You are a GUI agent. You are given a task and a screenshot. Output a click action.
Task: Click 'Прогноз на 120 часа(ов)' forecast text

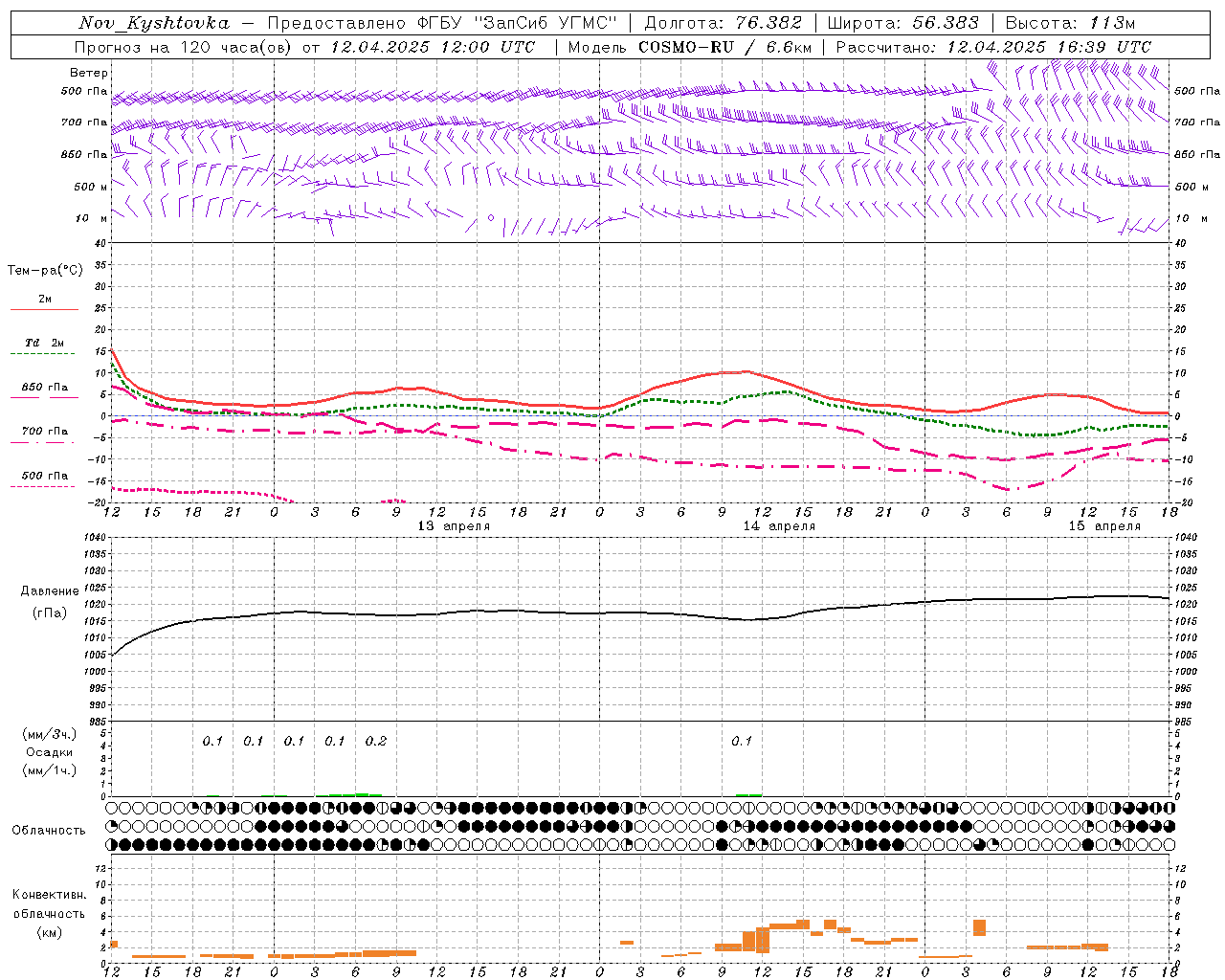click(x=183, y=47)
